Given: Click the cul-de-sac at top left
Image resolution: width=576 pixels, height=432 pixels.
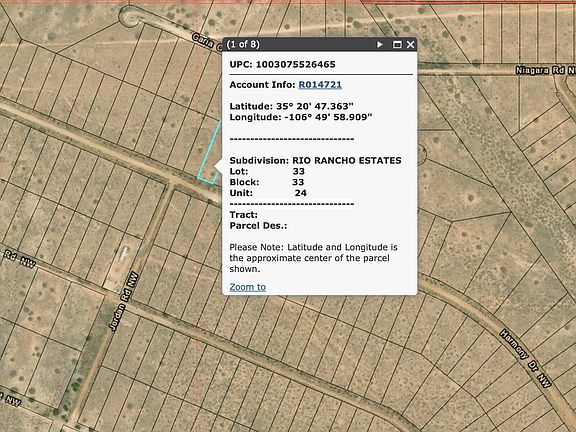Looking at the screenshot, I should coord(129,16).
